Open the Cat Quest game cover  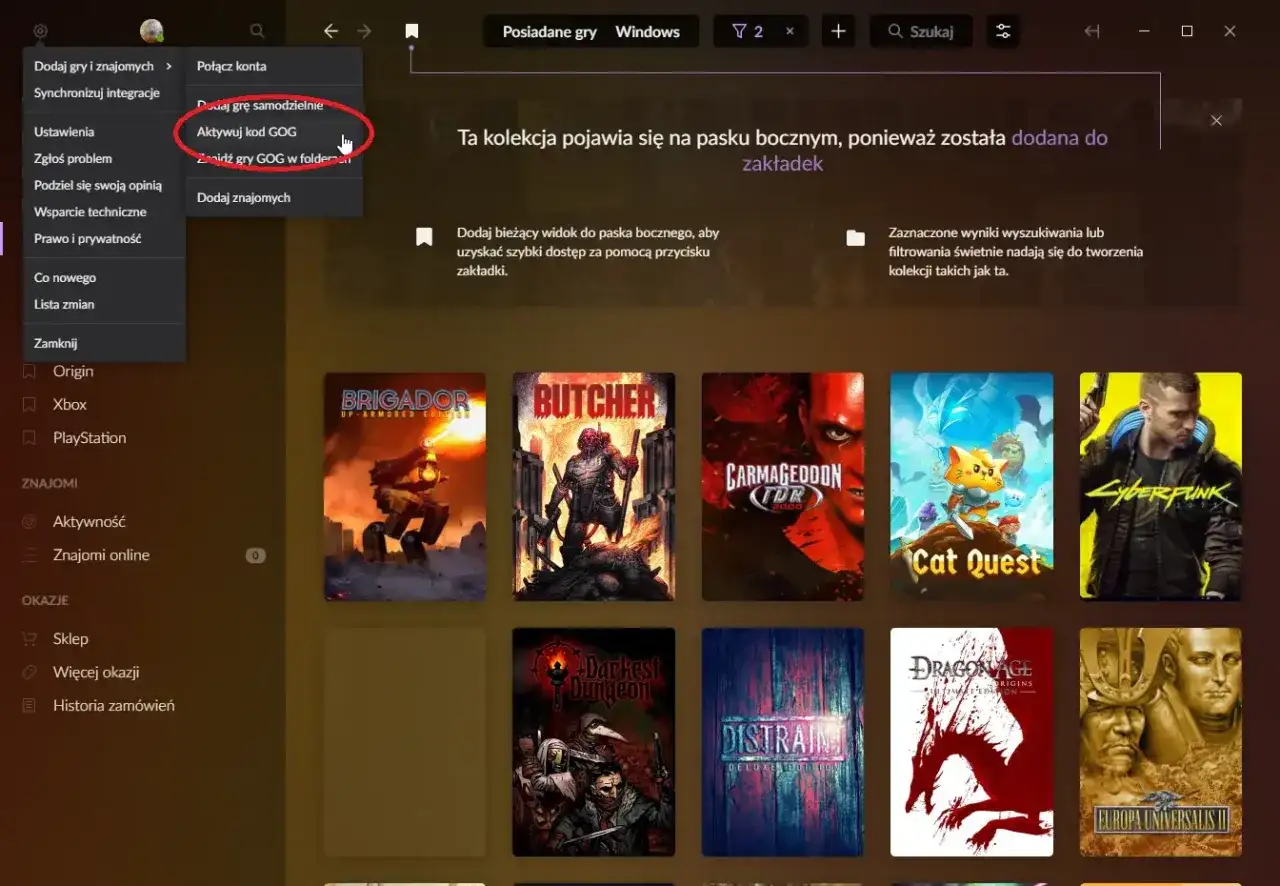click(x=972, y=487)
